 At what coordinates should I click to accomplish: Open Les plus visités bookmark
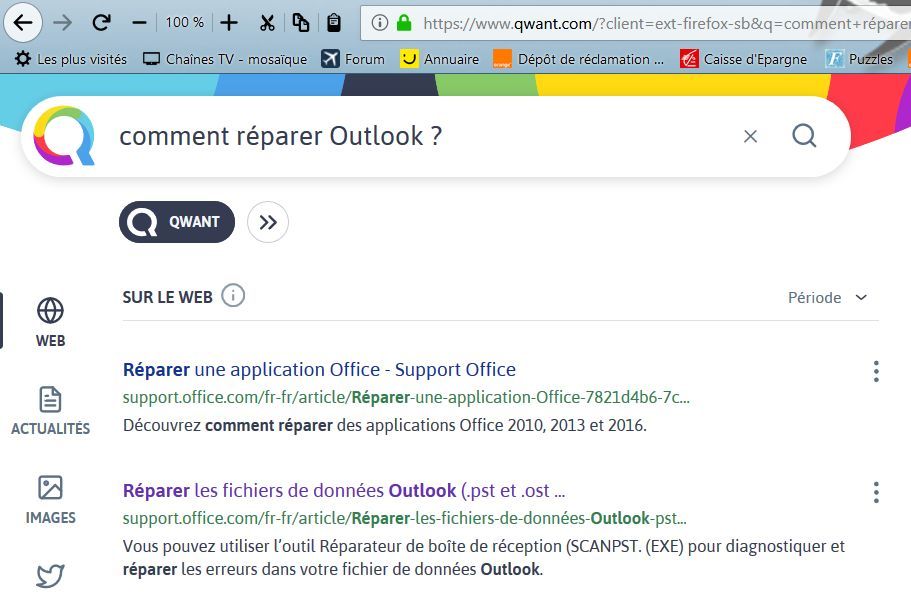(x=71, y=59)
